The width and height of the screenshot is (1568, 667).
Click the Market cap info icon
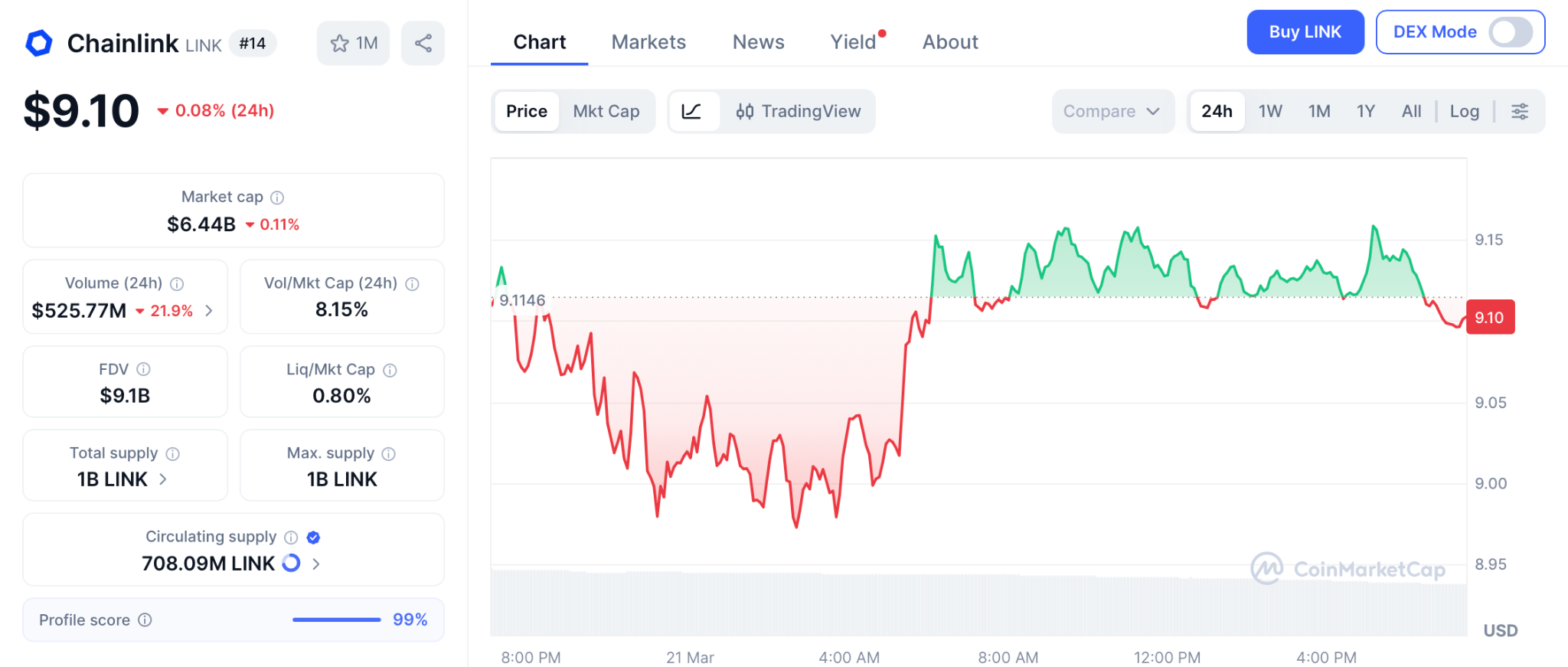click(x=278, y=198)
